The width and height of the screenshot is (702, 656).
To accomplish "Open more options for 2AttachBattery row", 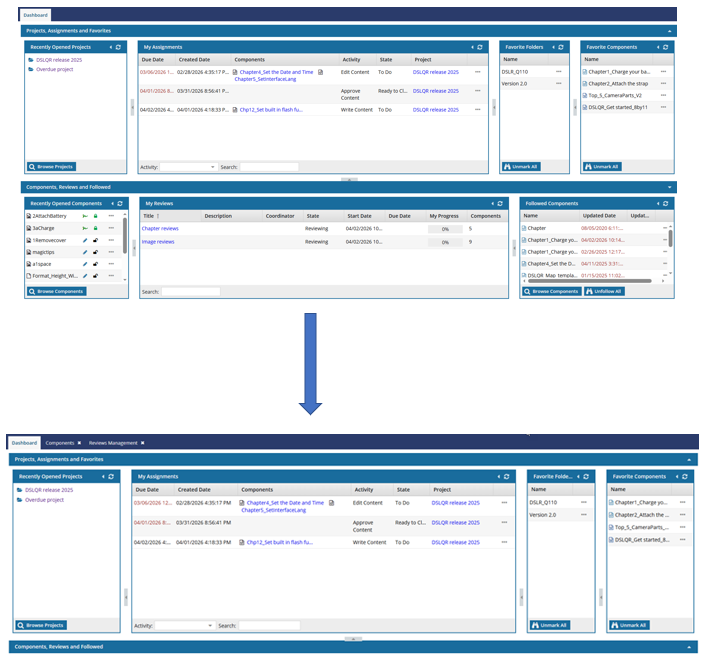I will (111, 216).
